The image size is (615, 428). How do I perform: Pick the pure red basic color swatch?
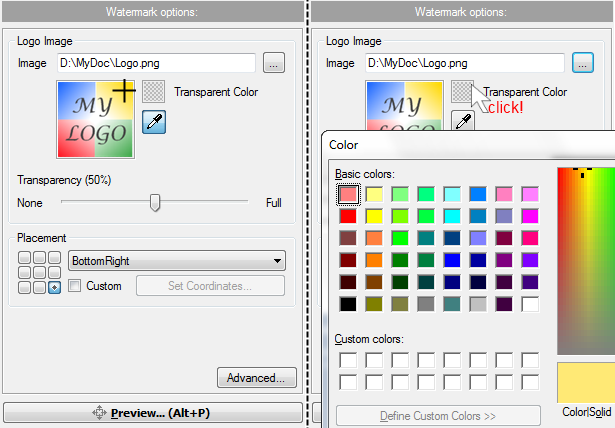[x=348, y=216]
